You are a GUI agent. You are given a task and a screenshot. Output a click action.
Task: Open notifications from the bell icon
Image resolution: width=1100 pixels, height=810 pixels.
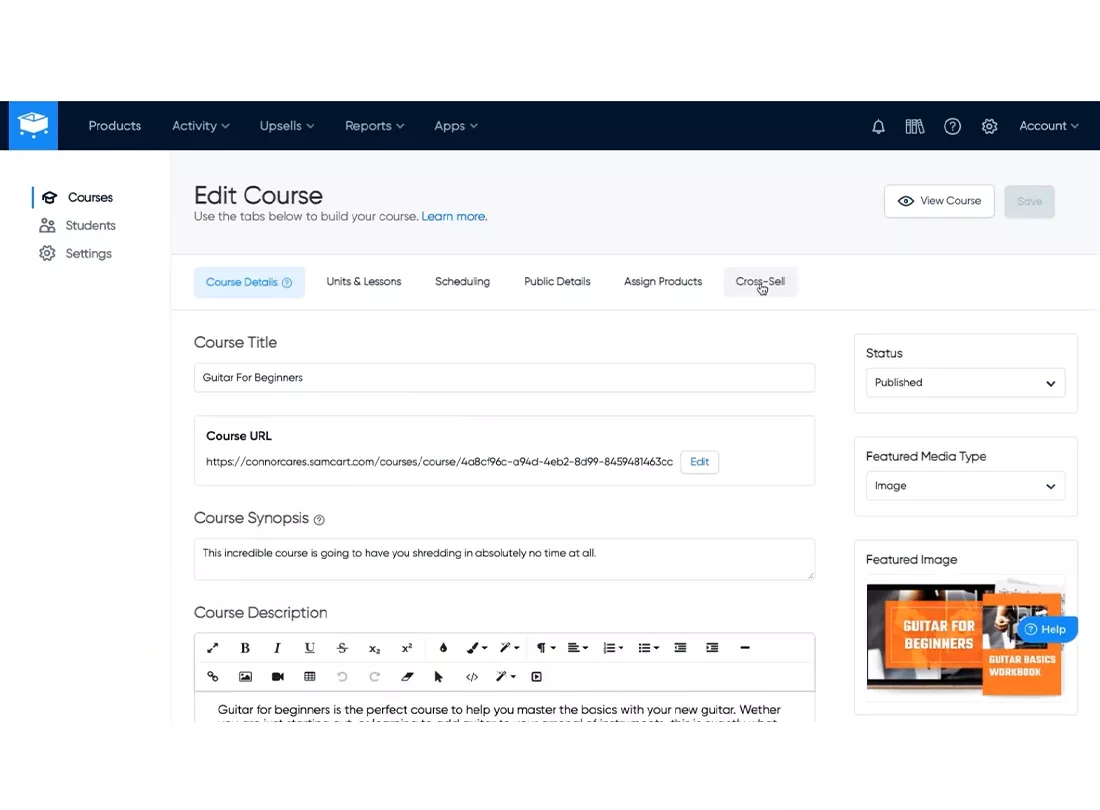click(878, 126)
